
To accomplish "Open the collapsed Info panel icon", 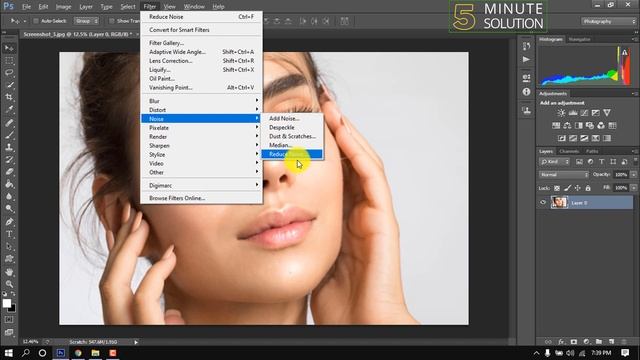I will pos(526,92).
